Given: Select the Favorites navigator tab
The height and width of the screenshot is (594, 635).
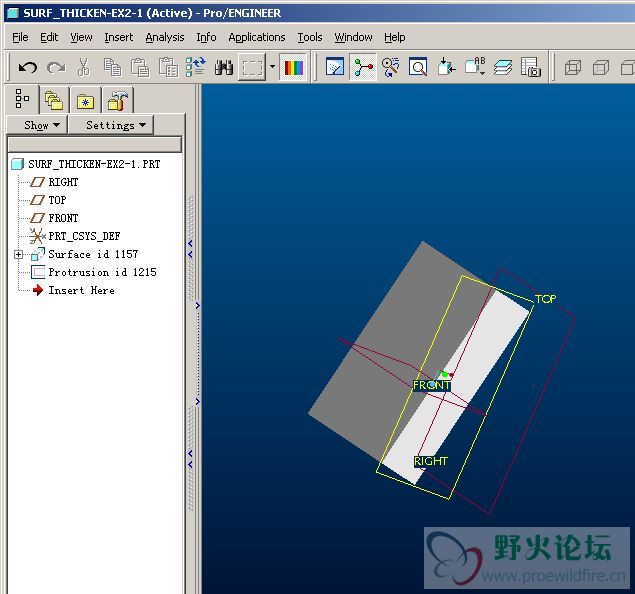Looking at the screenshot, I should pyautogui.click(x=85, y=100).
